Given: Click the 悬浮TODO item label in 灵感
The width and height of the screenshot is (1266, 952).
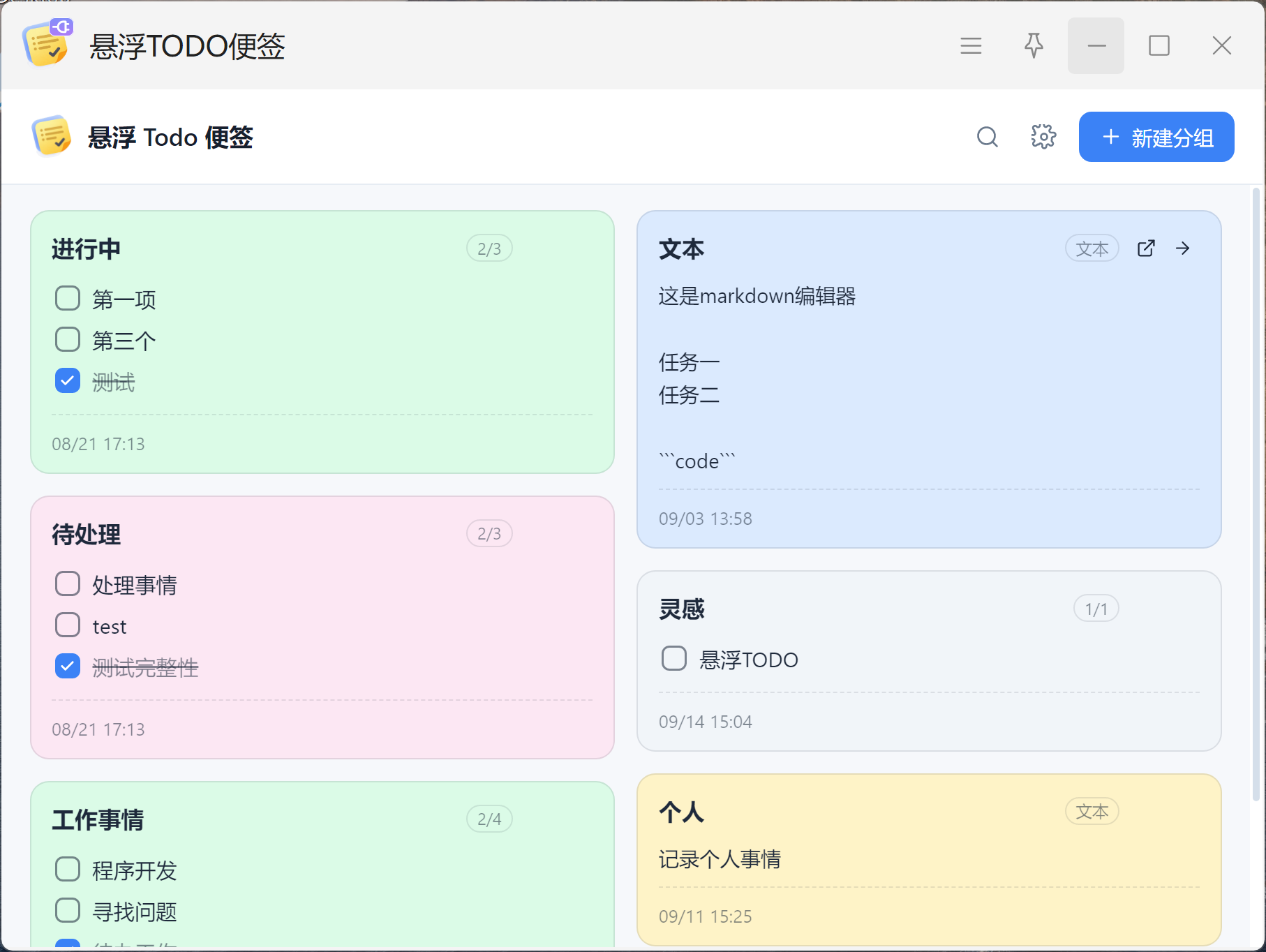Looking at the screenshot, I should (749, 660).
